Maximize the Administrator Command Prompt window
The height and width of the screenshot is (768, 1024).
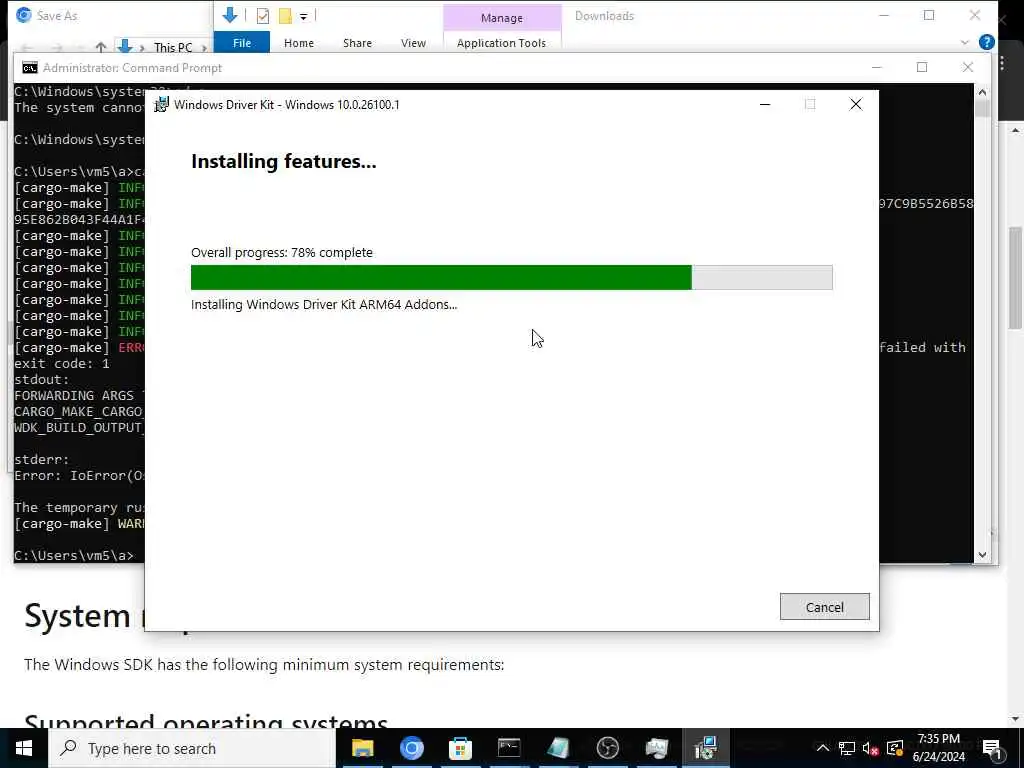click(x=921, y=67)
